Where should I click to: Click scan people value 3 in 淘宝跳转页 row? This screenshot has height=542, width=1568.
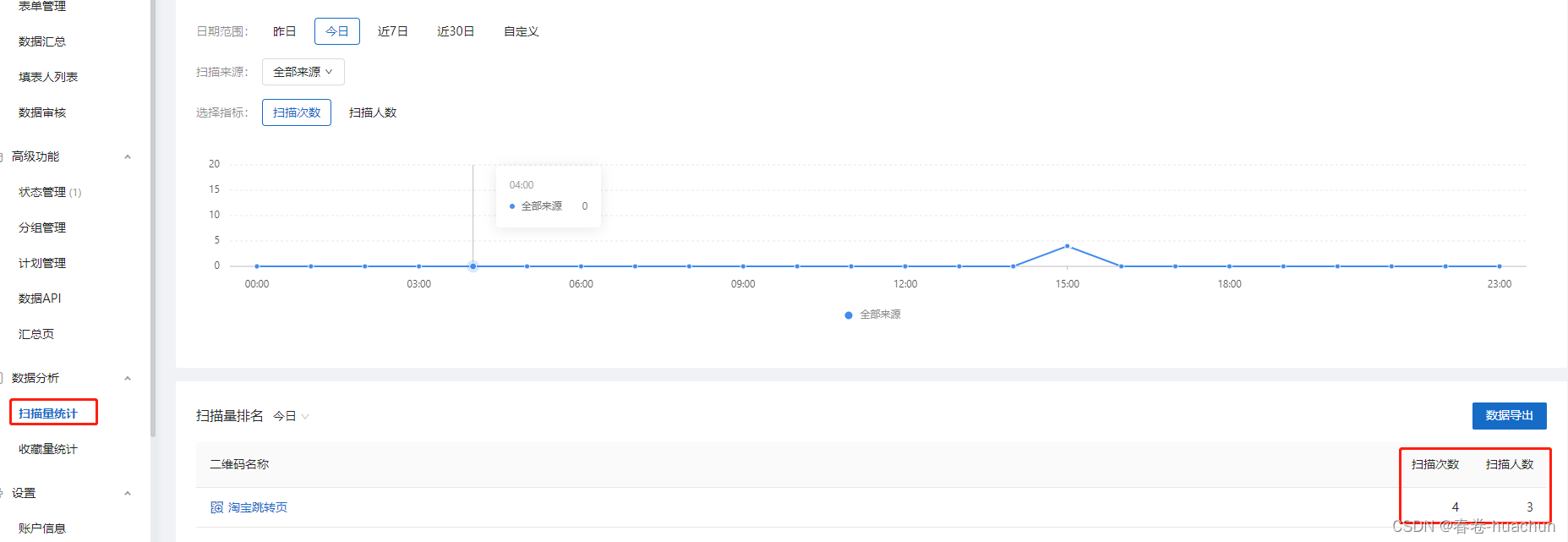coord(1530,507)
